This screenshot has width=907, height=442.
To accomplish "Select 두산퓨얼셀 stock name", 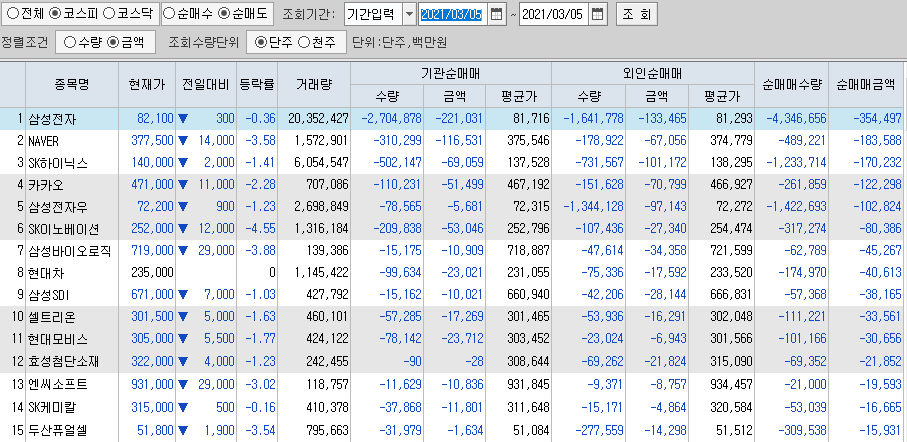I will click(58, 430).
